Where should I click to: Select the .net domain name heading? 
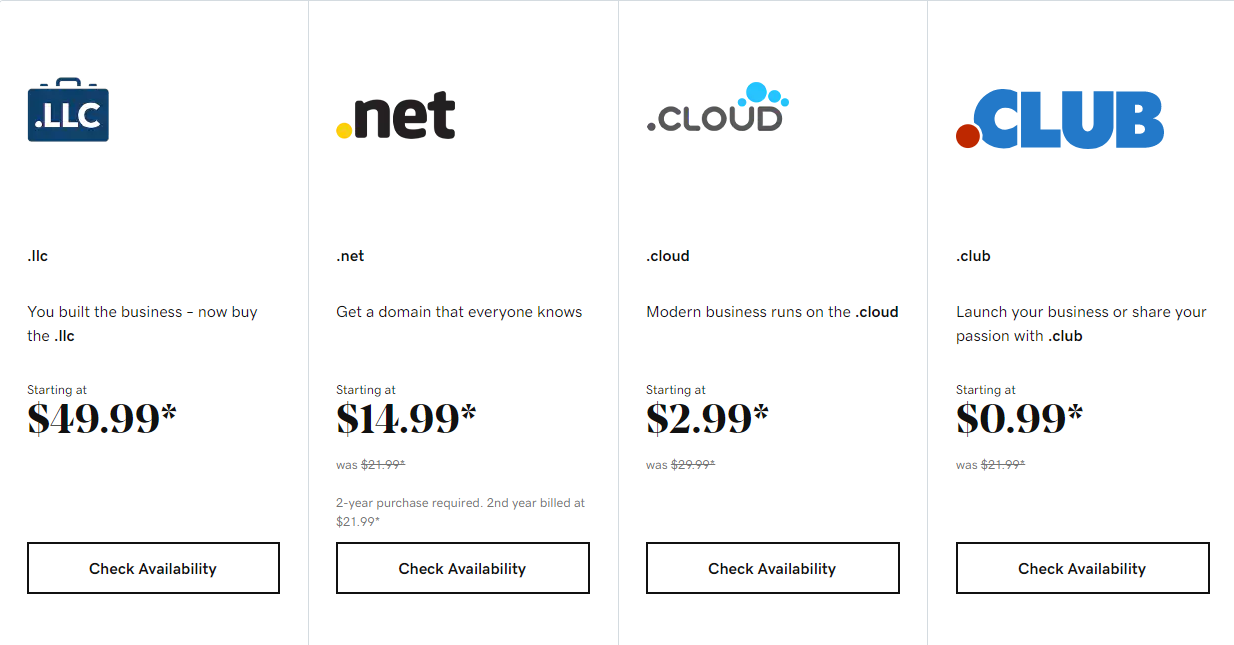coord(350,256)
